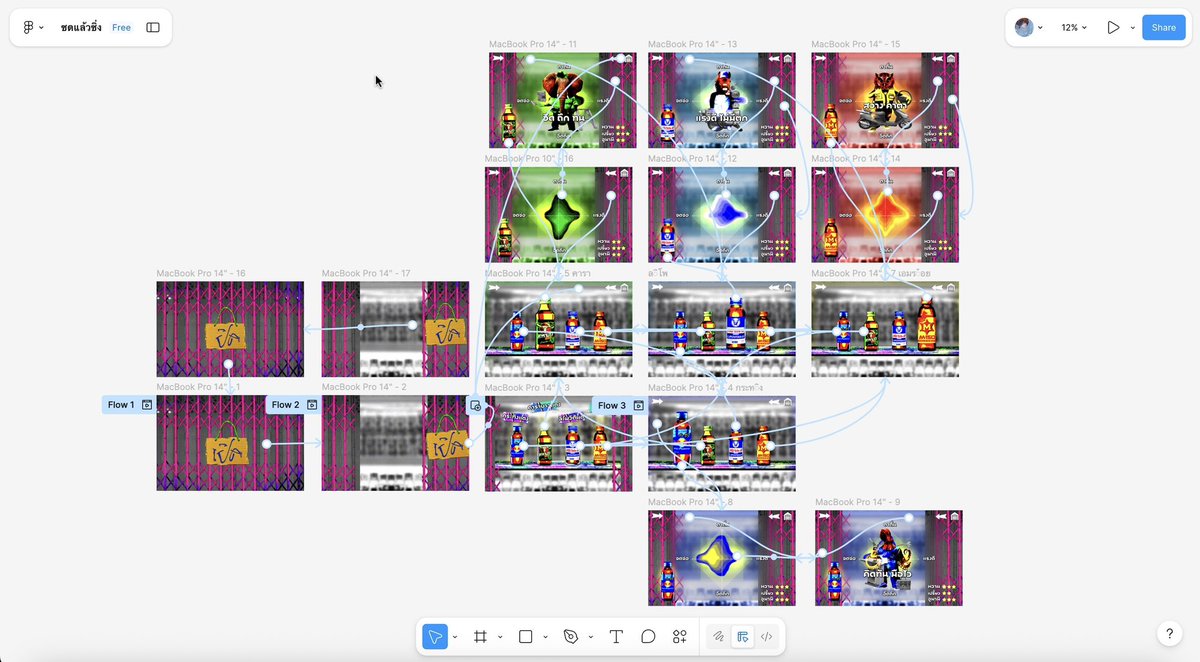Viewport: 1200px width, 662px height.
Task: Select frame label MacBook Pro 14" - 13
Action: click(x=693, y=45)
